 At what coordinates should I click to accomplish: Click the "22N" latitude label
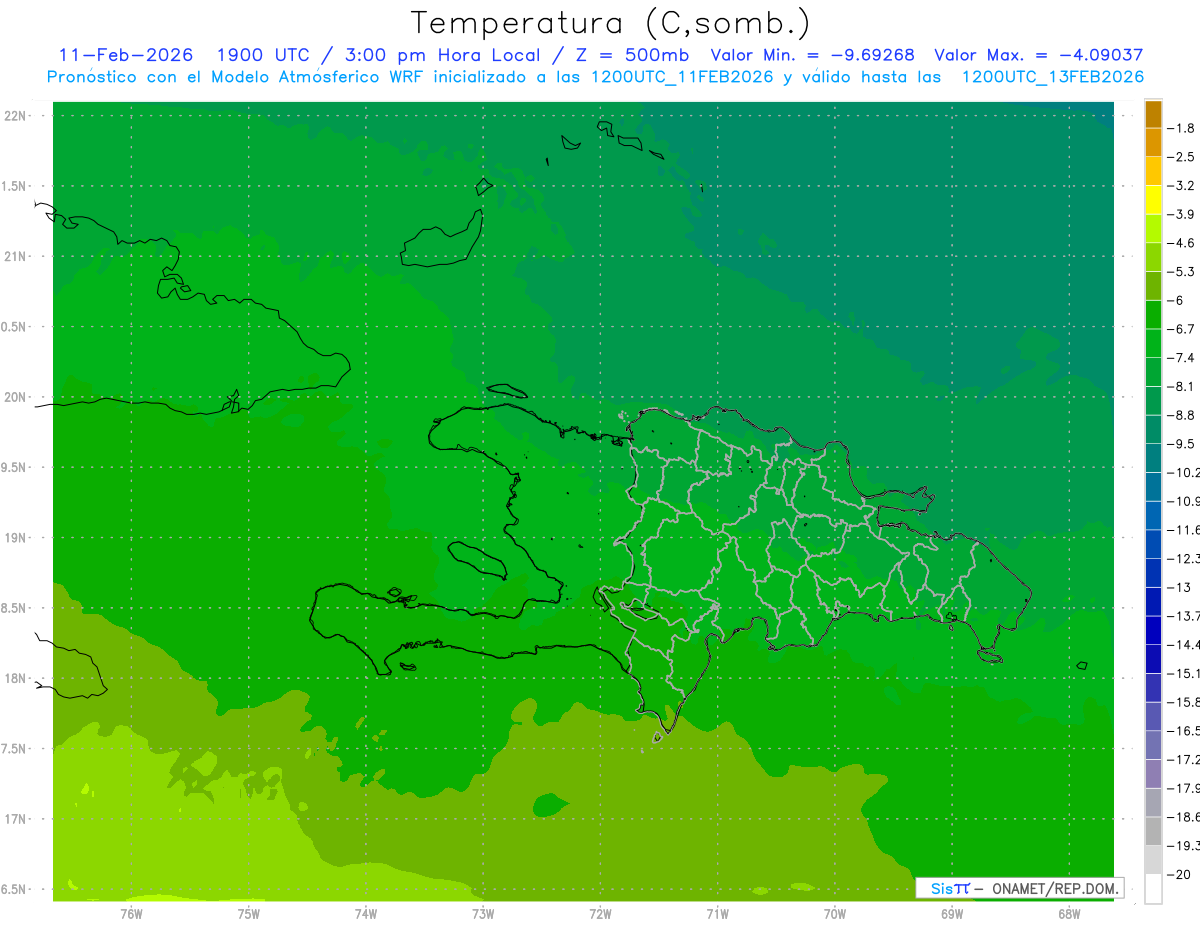point(16,116)
